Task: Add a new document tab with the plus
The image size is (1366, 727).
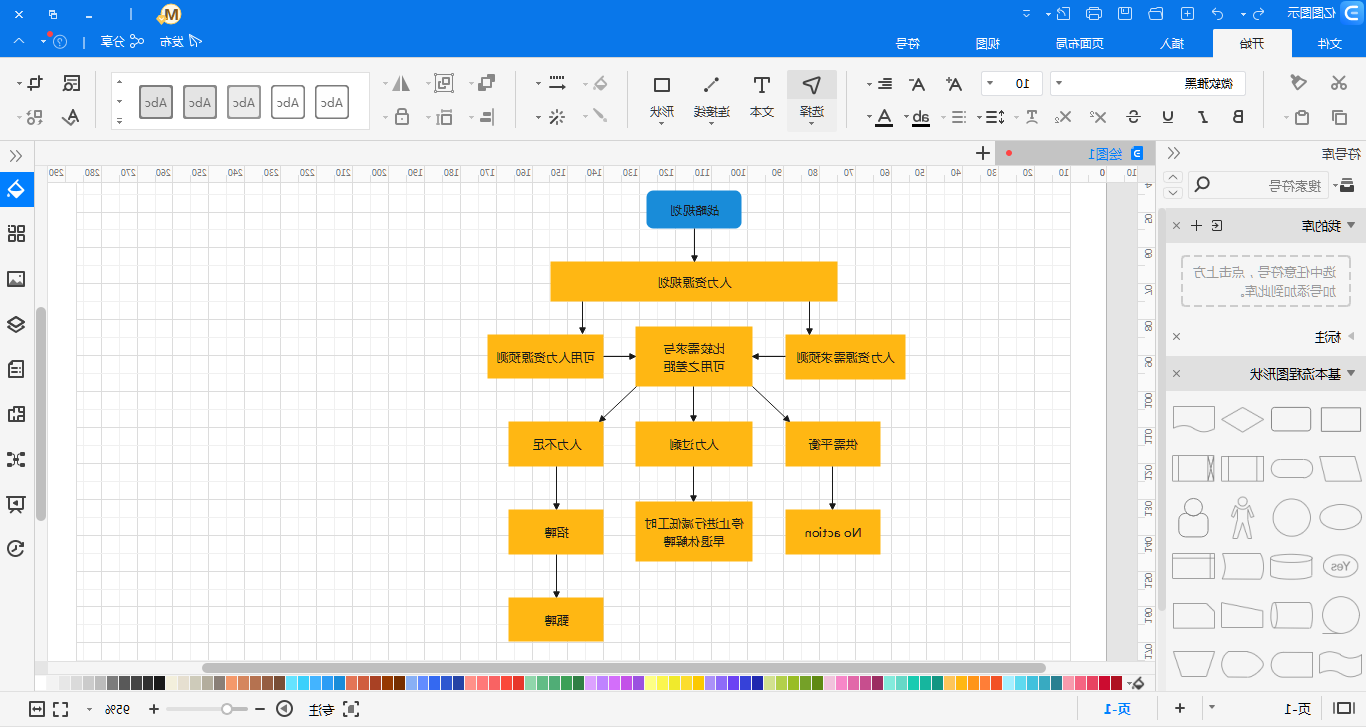Action: (983, 153)
